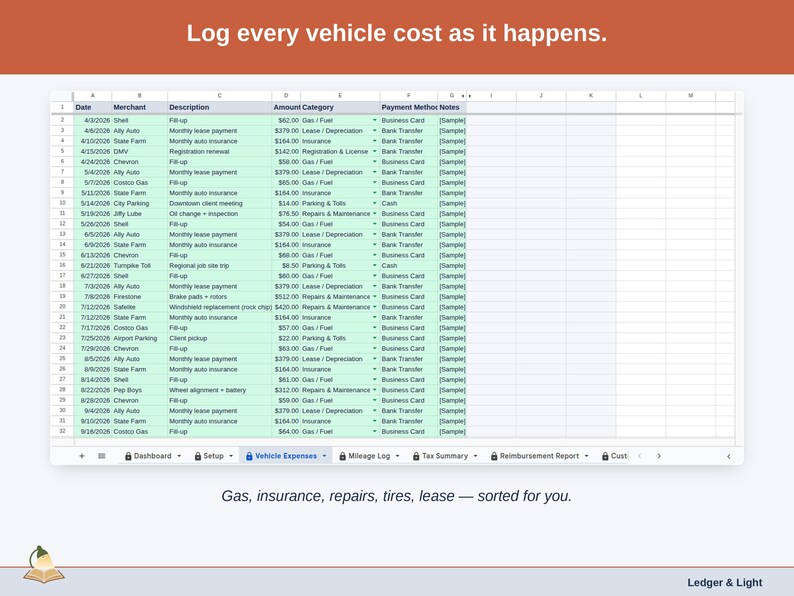The height and width of the screenshot is (596, 794).
Task: Open Dashboard tab dropdown arrow
Action: point(179,456)
